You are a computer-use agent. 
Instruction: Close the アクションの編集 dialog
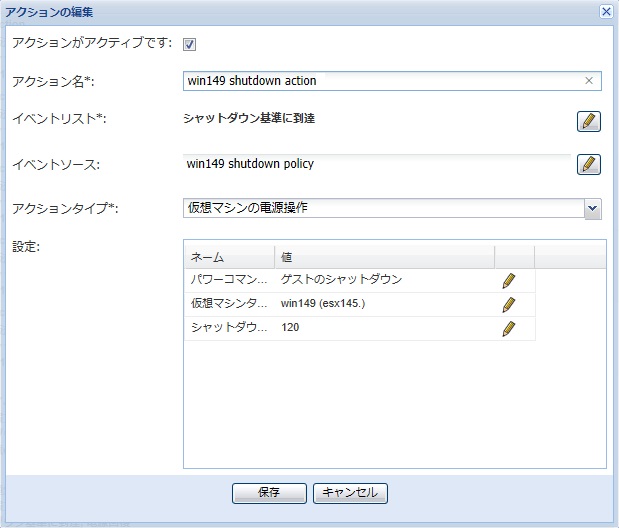tap(605, 11)
